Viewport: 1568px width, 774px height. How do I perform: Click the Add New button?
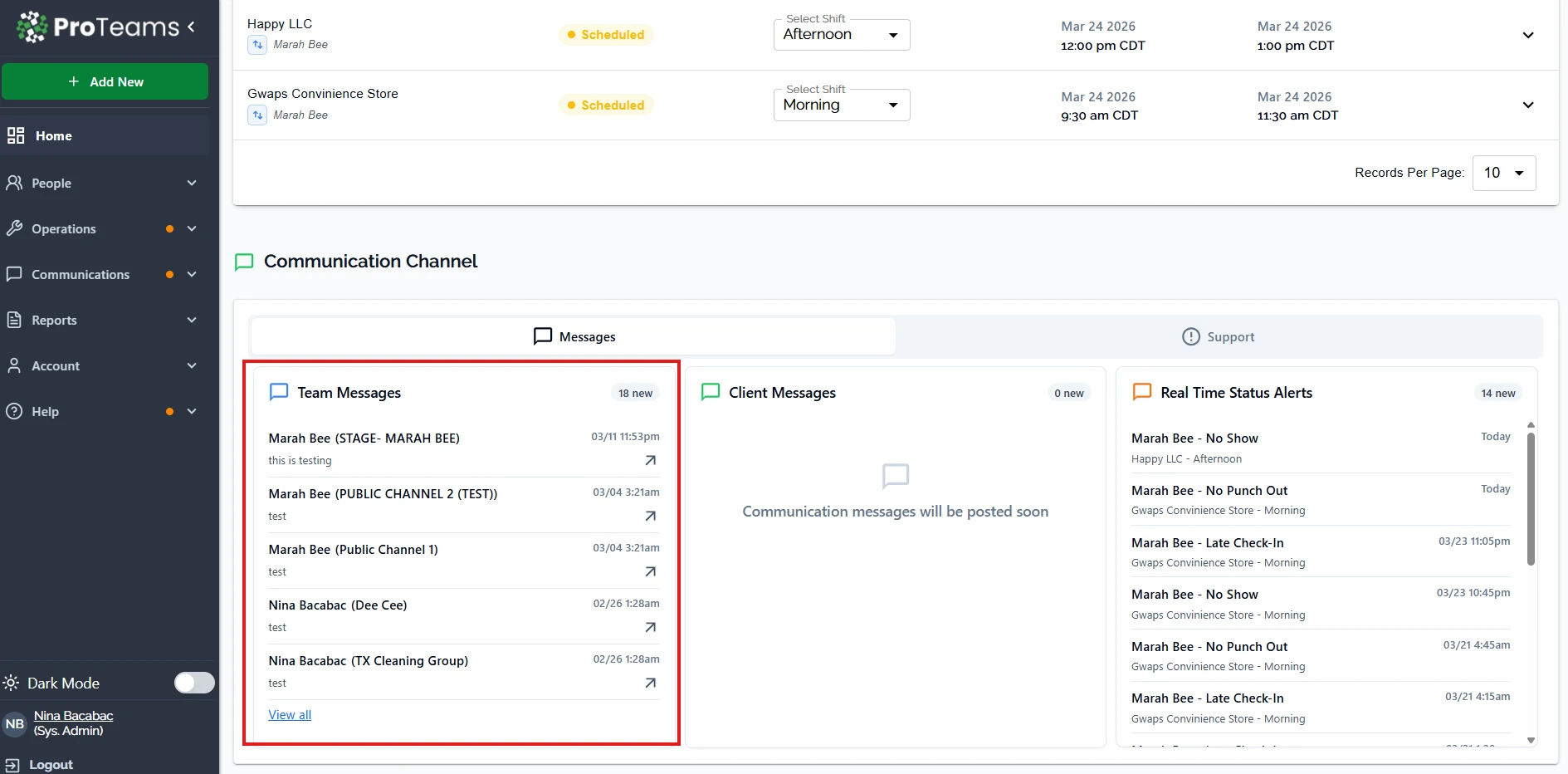(105, 81)
